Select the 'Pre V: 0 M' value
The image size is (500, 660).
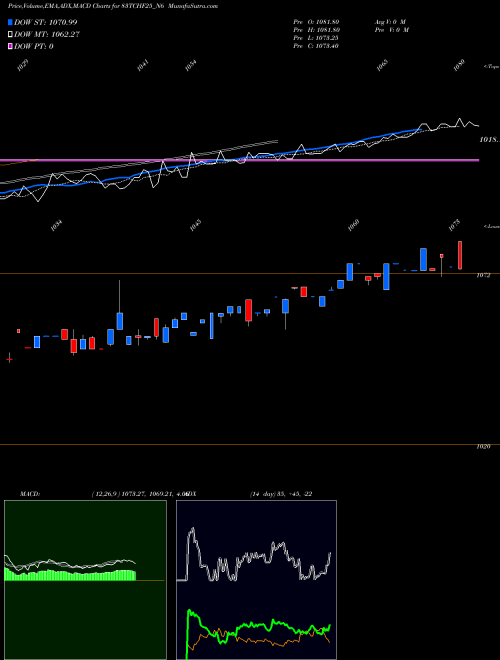(x=392, y=30)
